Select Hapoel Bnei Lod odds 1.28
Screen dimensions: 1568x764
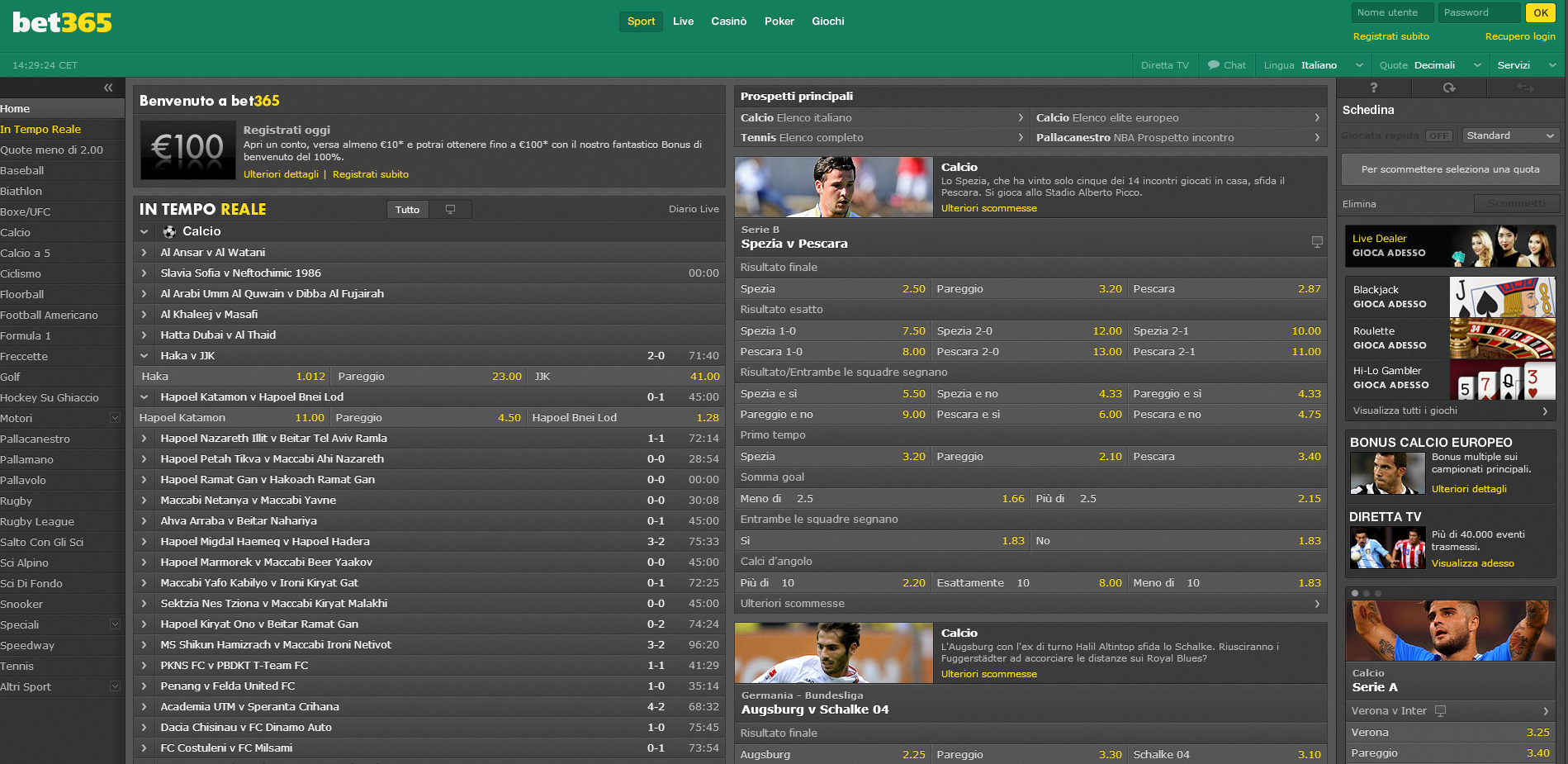(626, 418)
